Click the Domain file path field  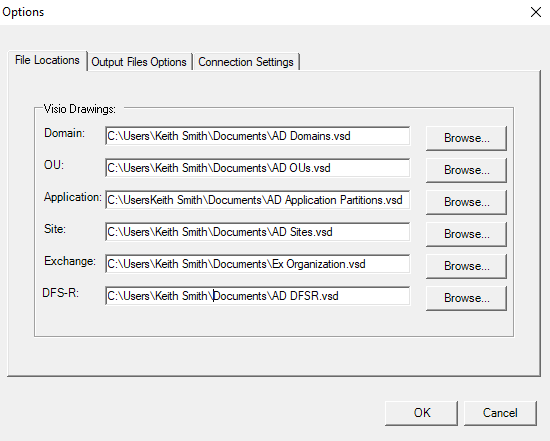257,136
